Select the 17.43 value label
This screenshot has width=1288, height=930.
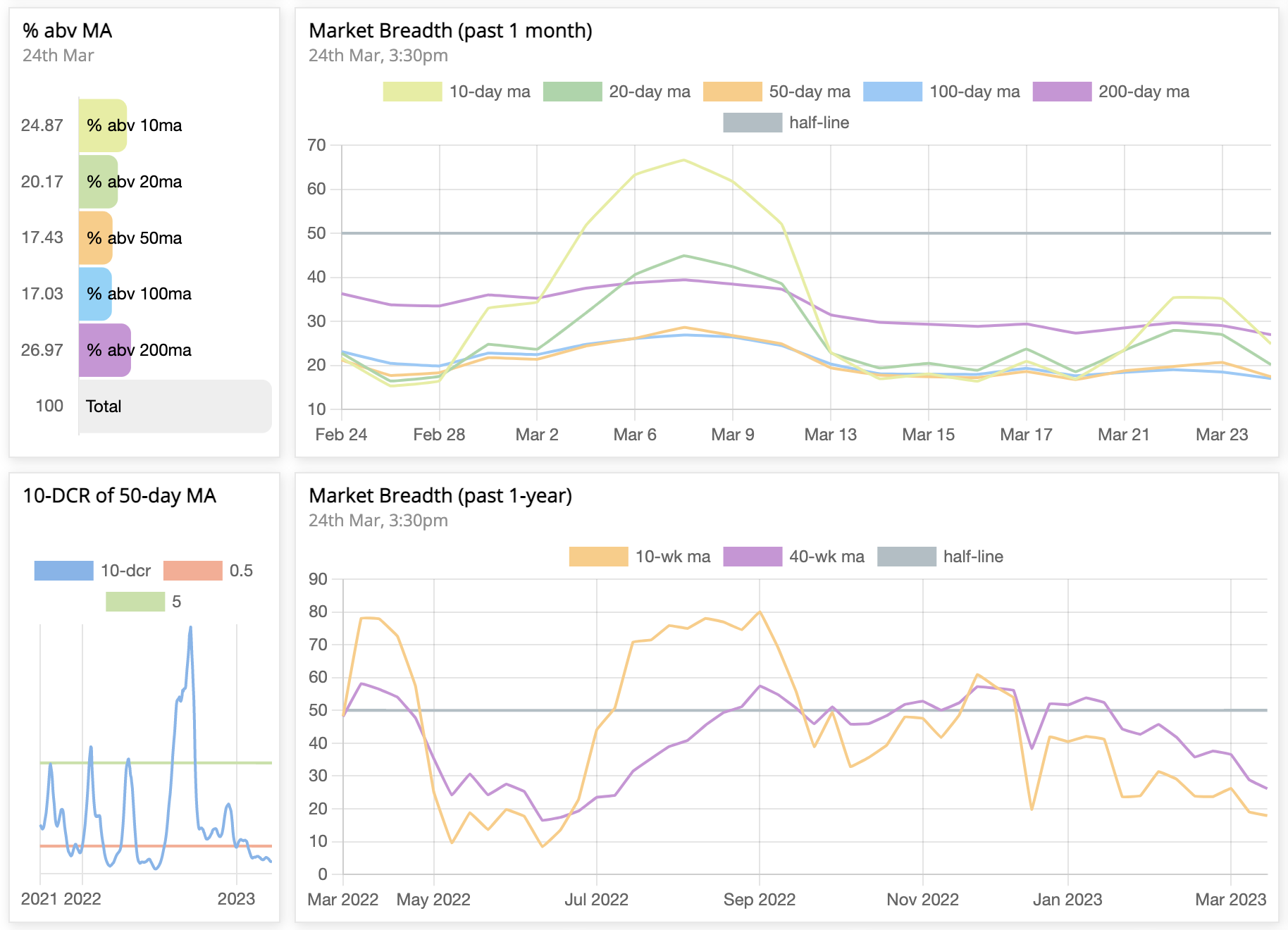[42, 237]
